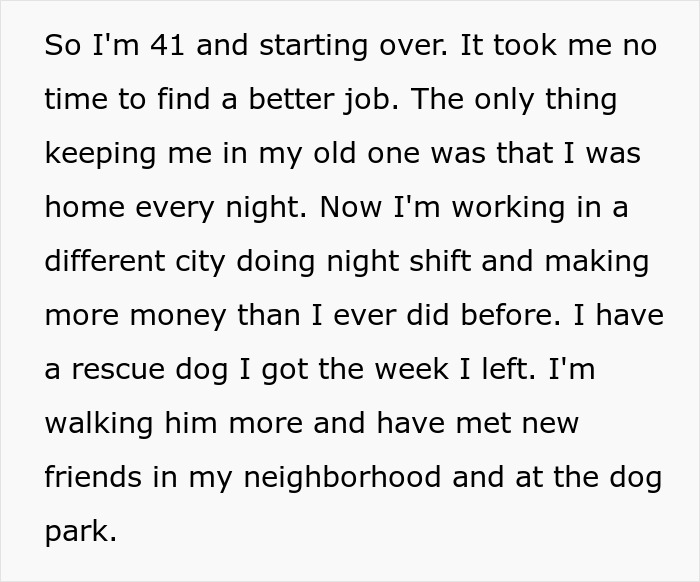Click the words "have met new"
Image resolution: width=700 pixels, height=582 pixels.
[x=481, y=424]
